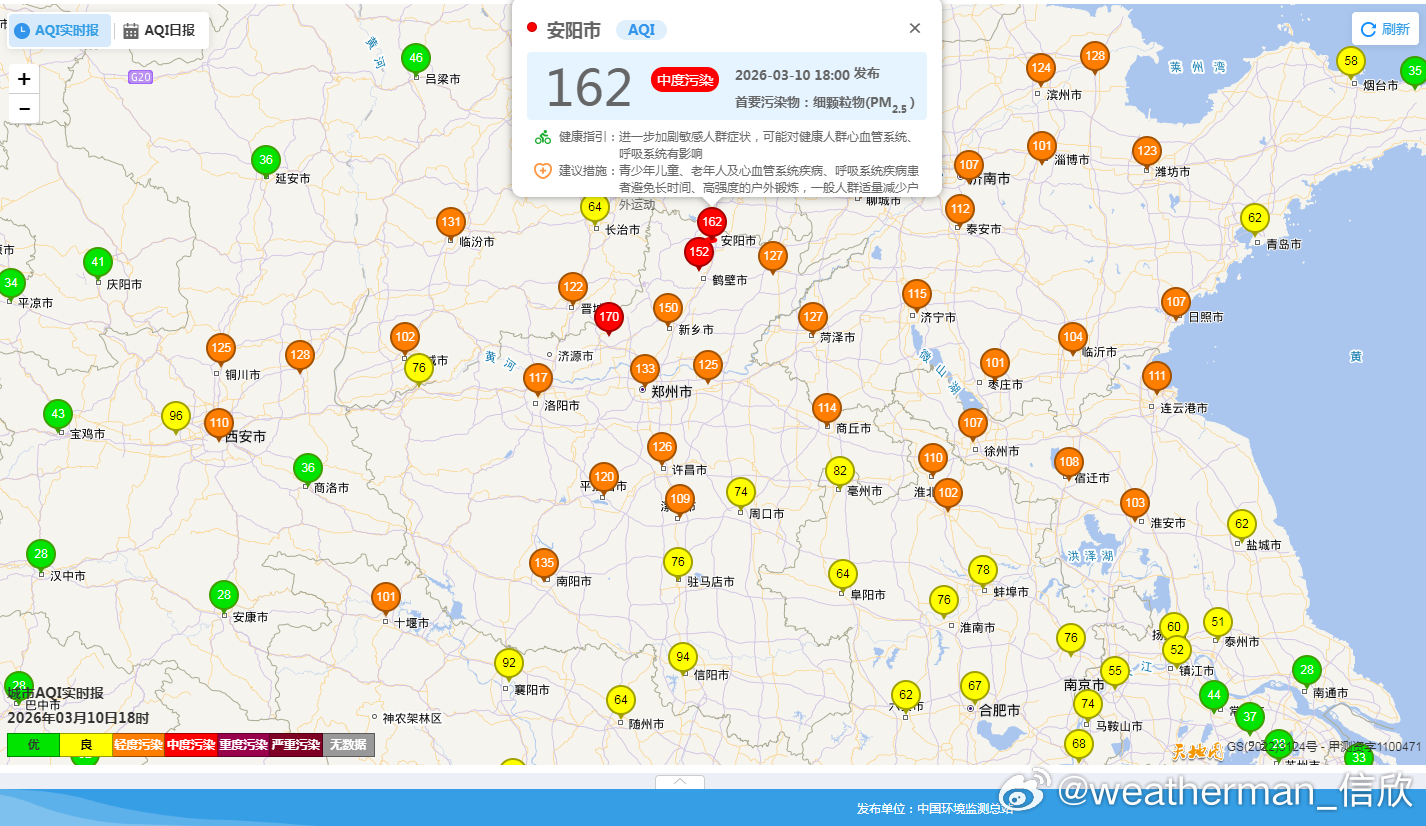The image size is (1426, 826).
Task: Select the 长治市 marker showing 64
Action: (595, 209)
